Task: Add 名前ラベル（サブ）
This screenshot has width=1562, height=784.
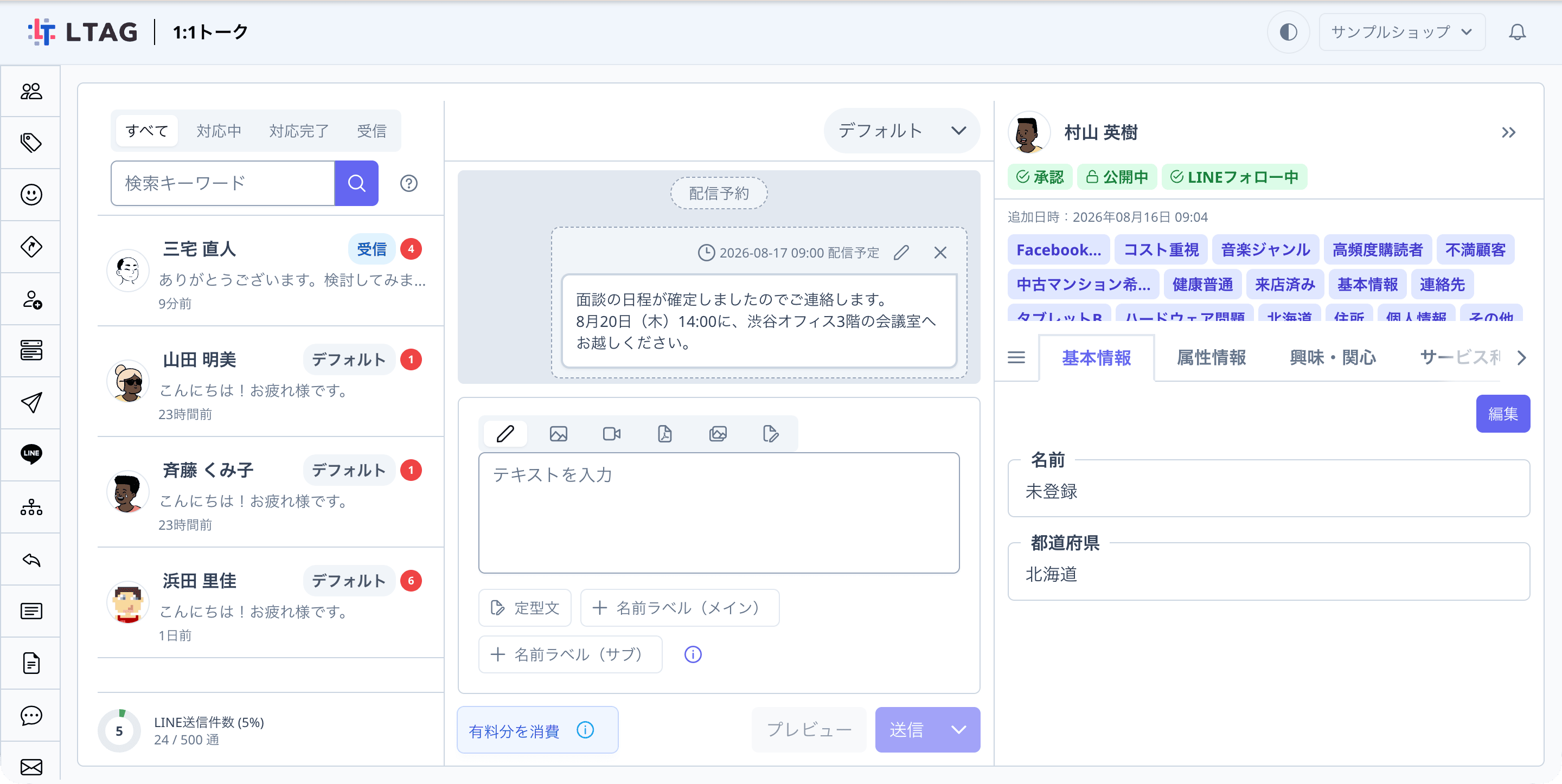Action: coord(570,654)
